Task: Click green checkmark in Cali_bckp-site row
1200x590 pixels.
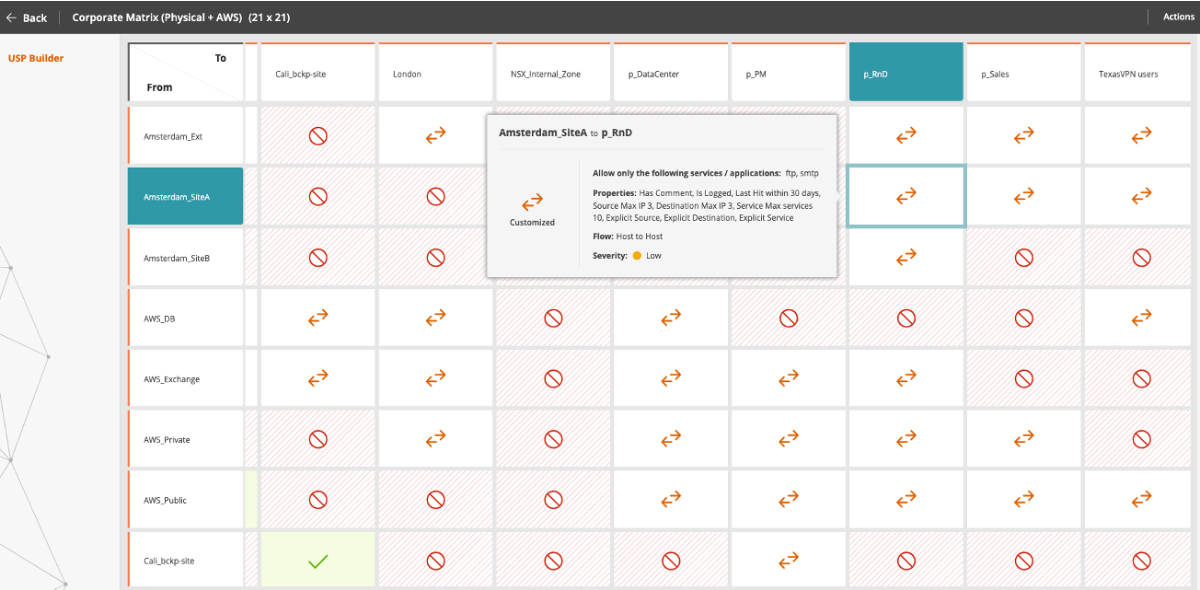Action: click(318, 561)
